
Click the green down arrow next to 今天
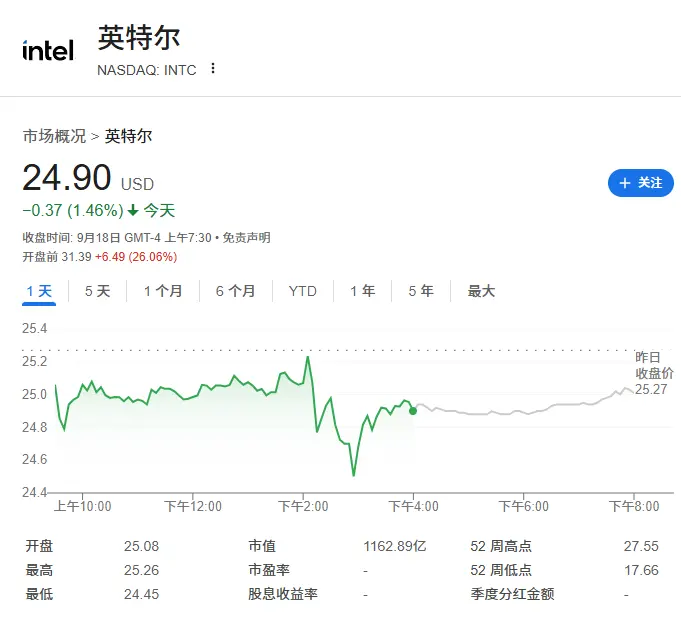(x=133, y=211)
